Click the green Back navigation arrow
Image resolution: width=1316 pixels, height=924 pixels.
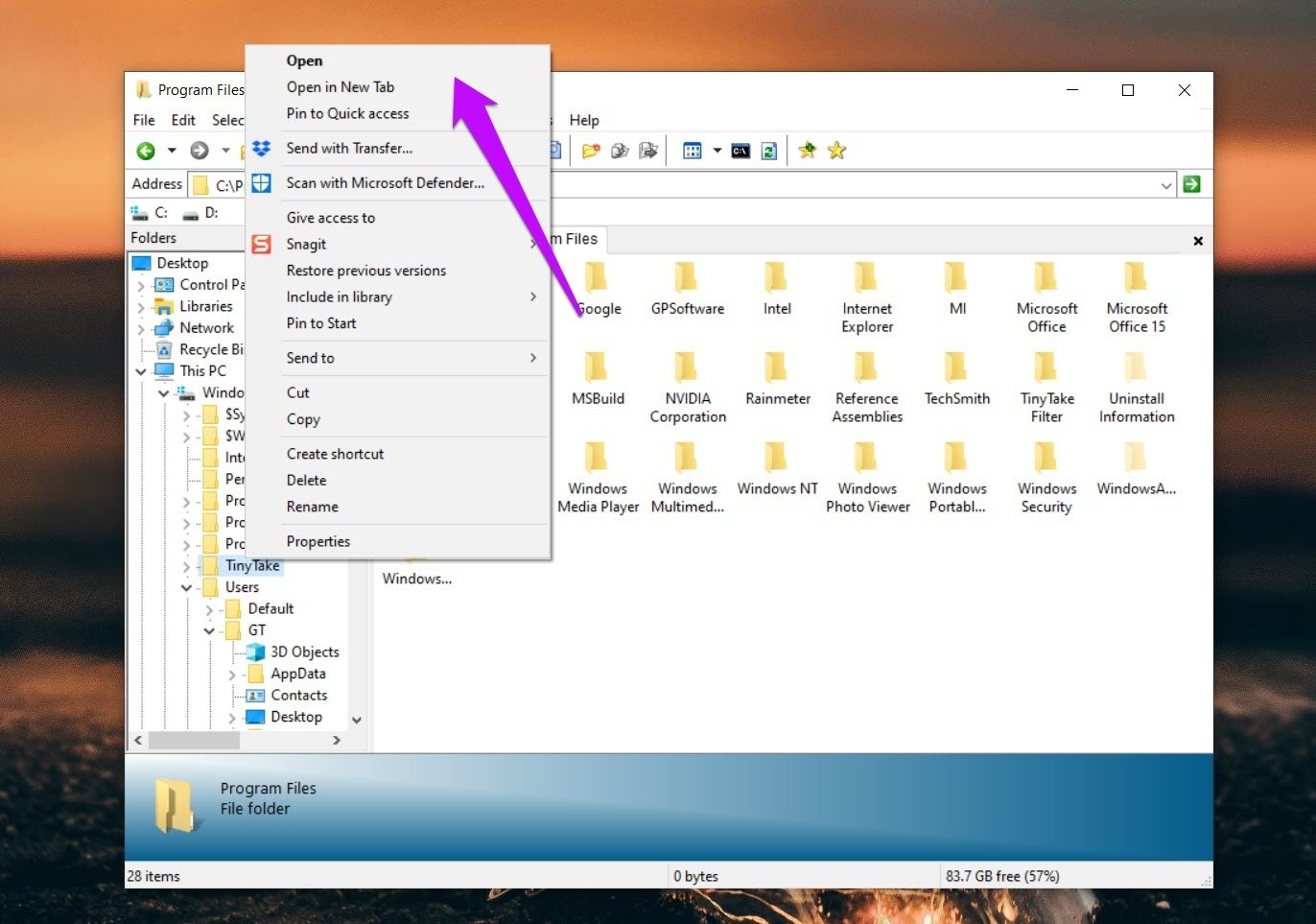[x=146, y=151]
